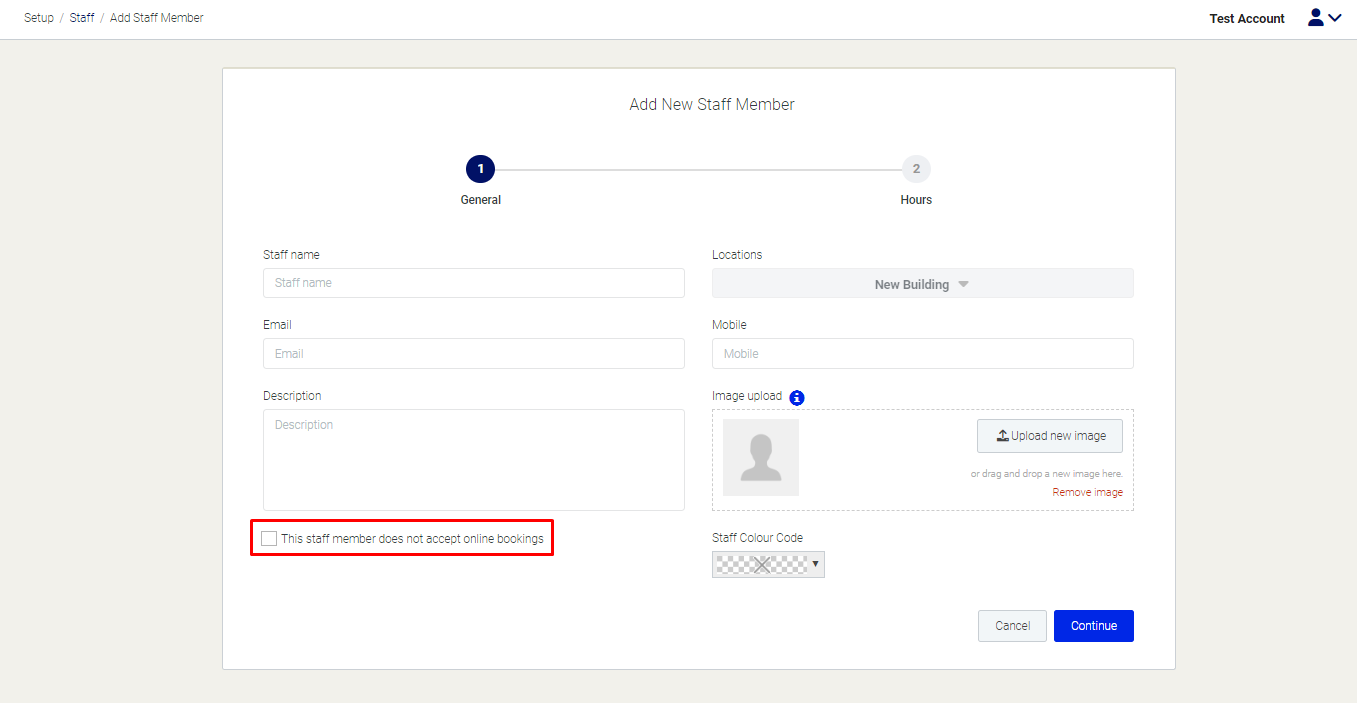The image size is (1357, 703).
Task: Select the Mobile number input field
Action: [x=922, y=354]
